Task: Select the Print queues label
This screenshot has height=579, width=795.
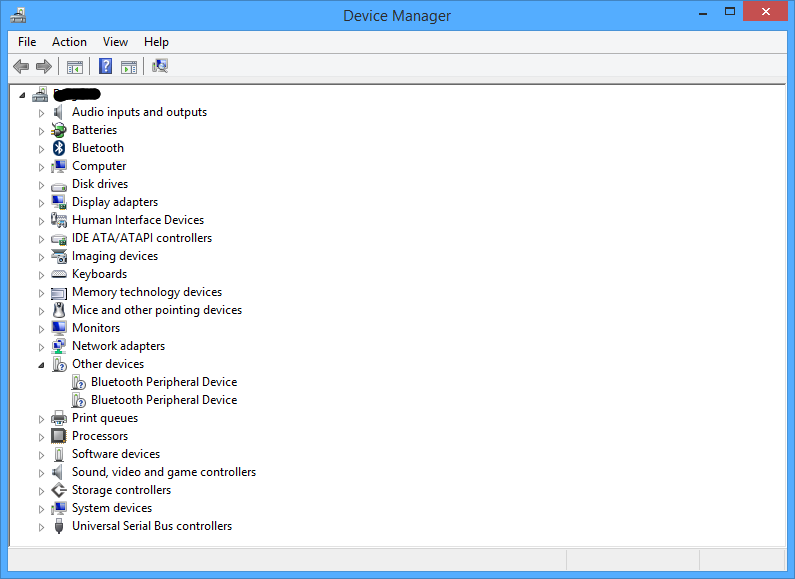Action: 105,418
